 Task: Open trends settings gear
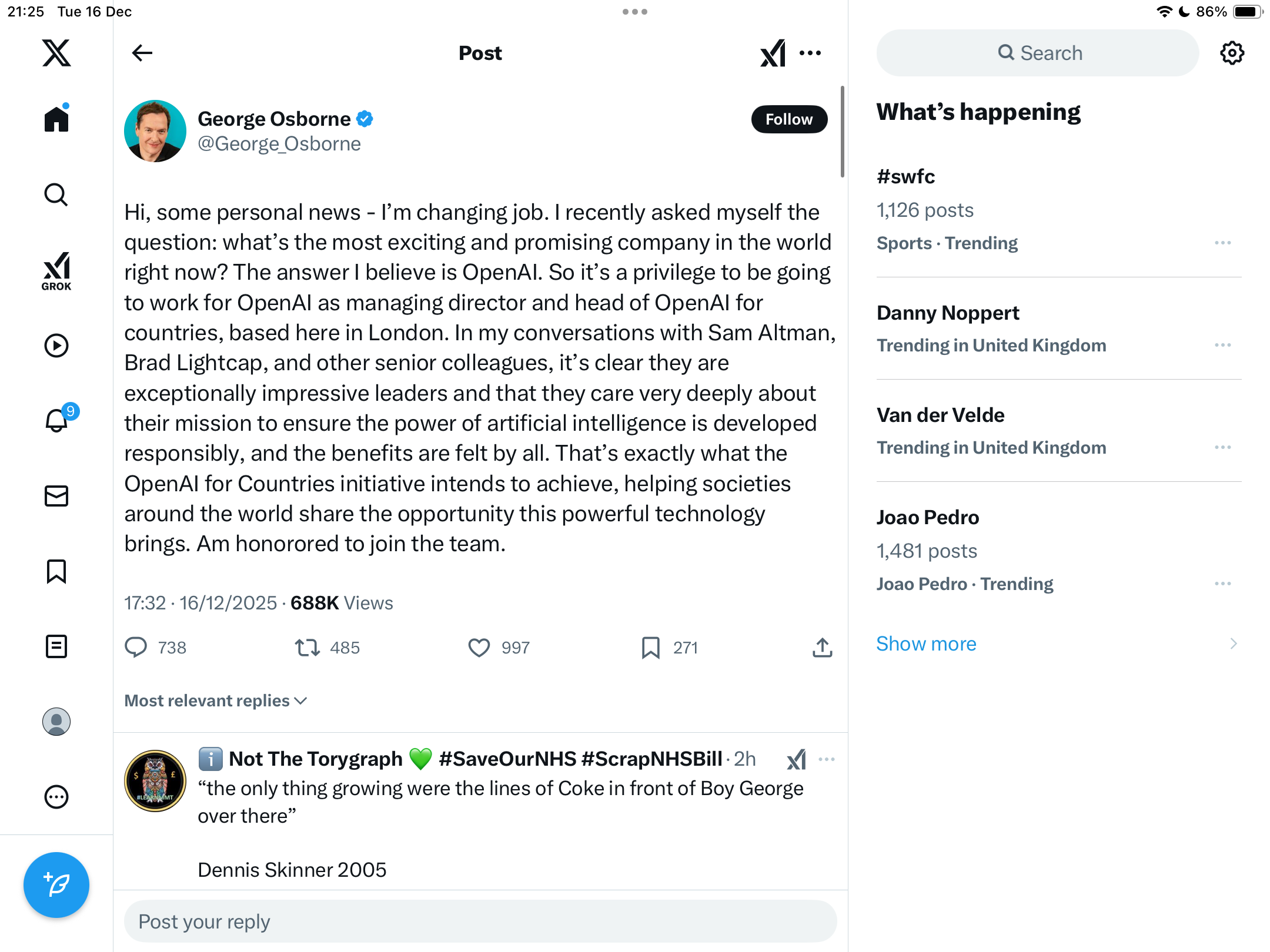click(1232, 53)
